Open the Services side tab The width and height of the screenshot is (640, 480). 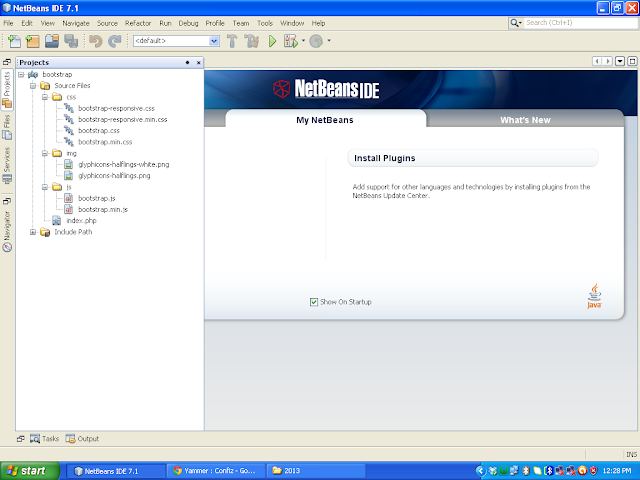[x=7, y=165]
